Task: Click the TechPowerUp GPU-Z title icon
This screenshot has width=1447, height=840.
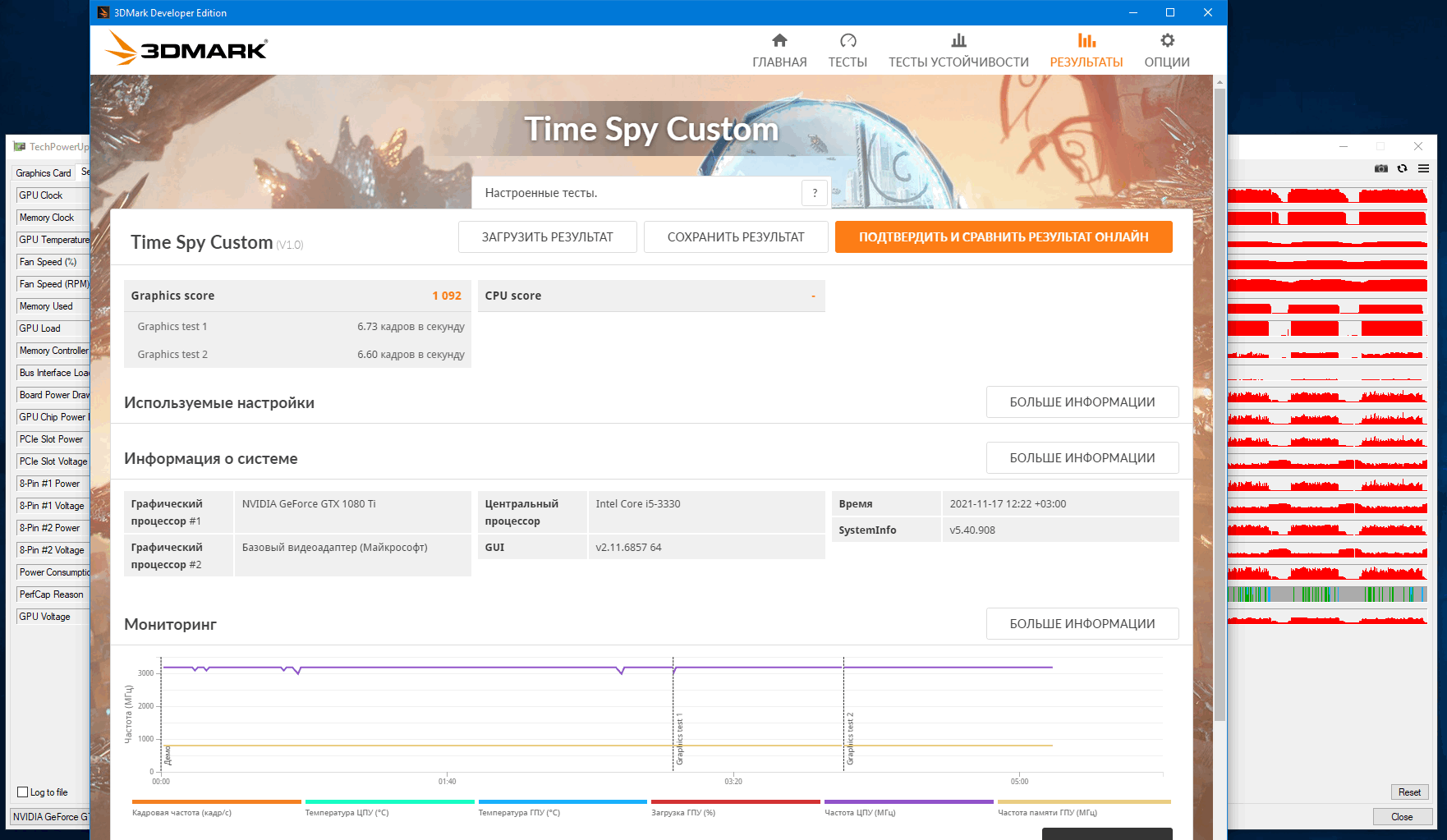Action: click(x=20, y=147)
